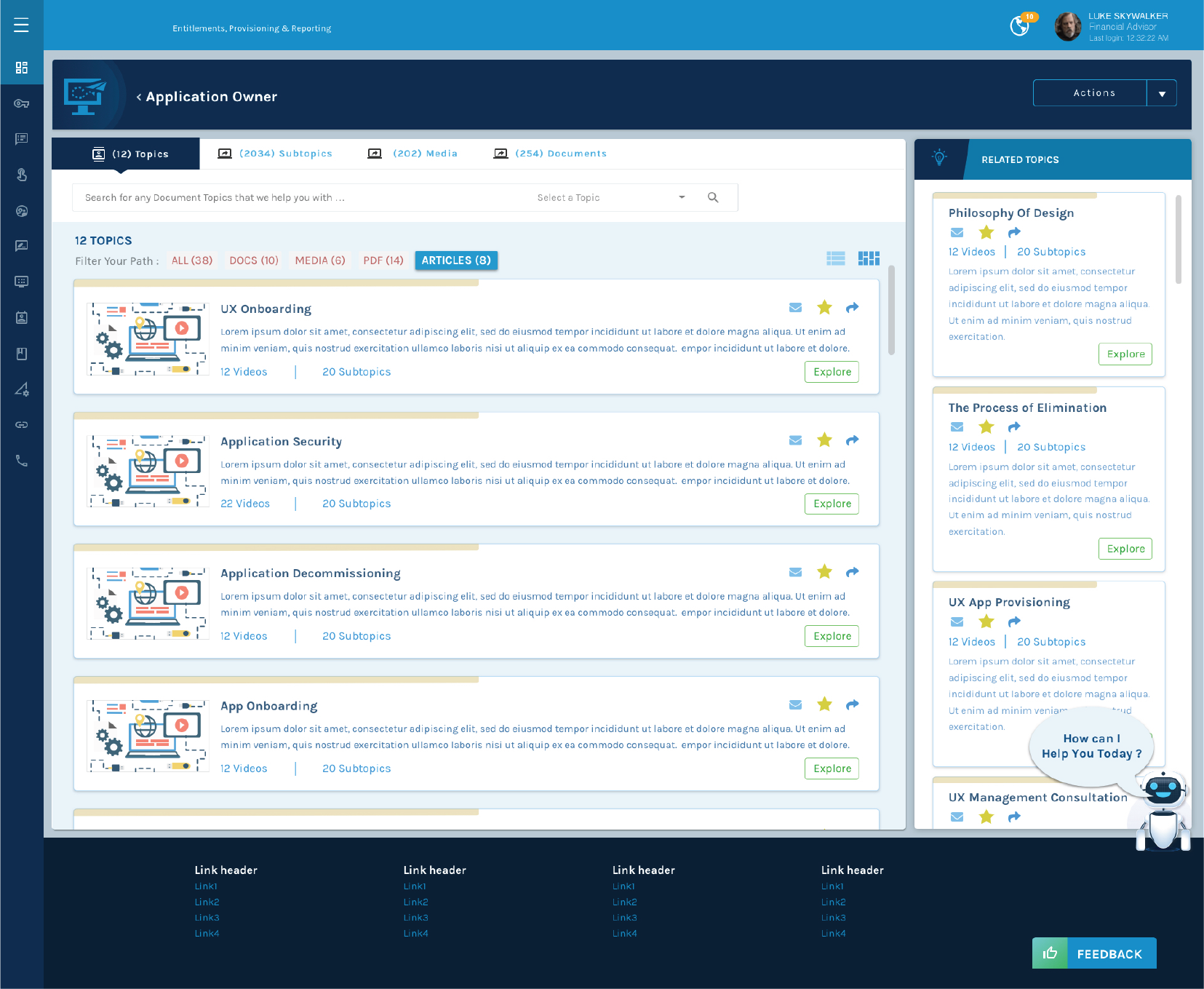Viewport: 1204px width, 989px height.
Task: Open Link3 under the second Link header
Action: [415, 917]
